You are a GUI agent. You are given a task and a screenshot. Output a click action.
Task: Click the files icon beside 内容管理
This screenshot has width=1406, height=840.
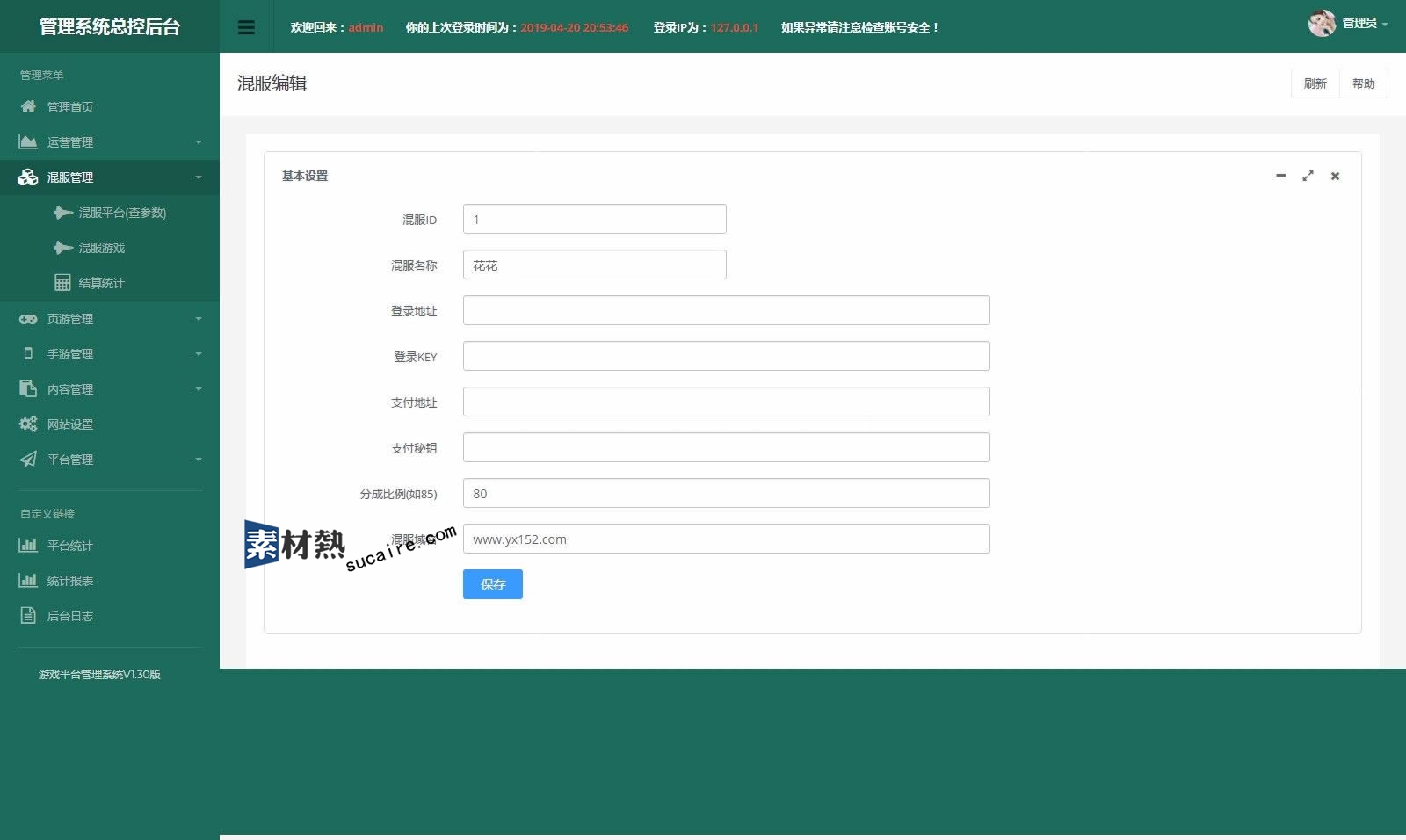pyautogui.click(x=28, y=389)
